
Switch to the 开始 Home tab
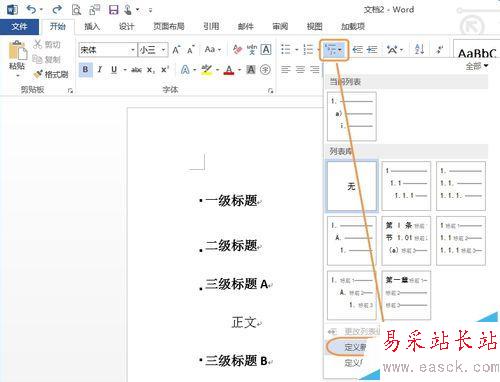(x=57, y=26)
